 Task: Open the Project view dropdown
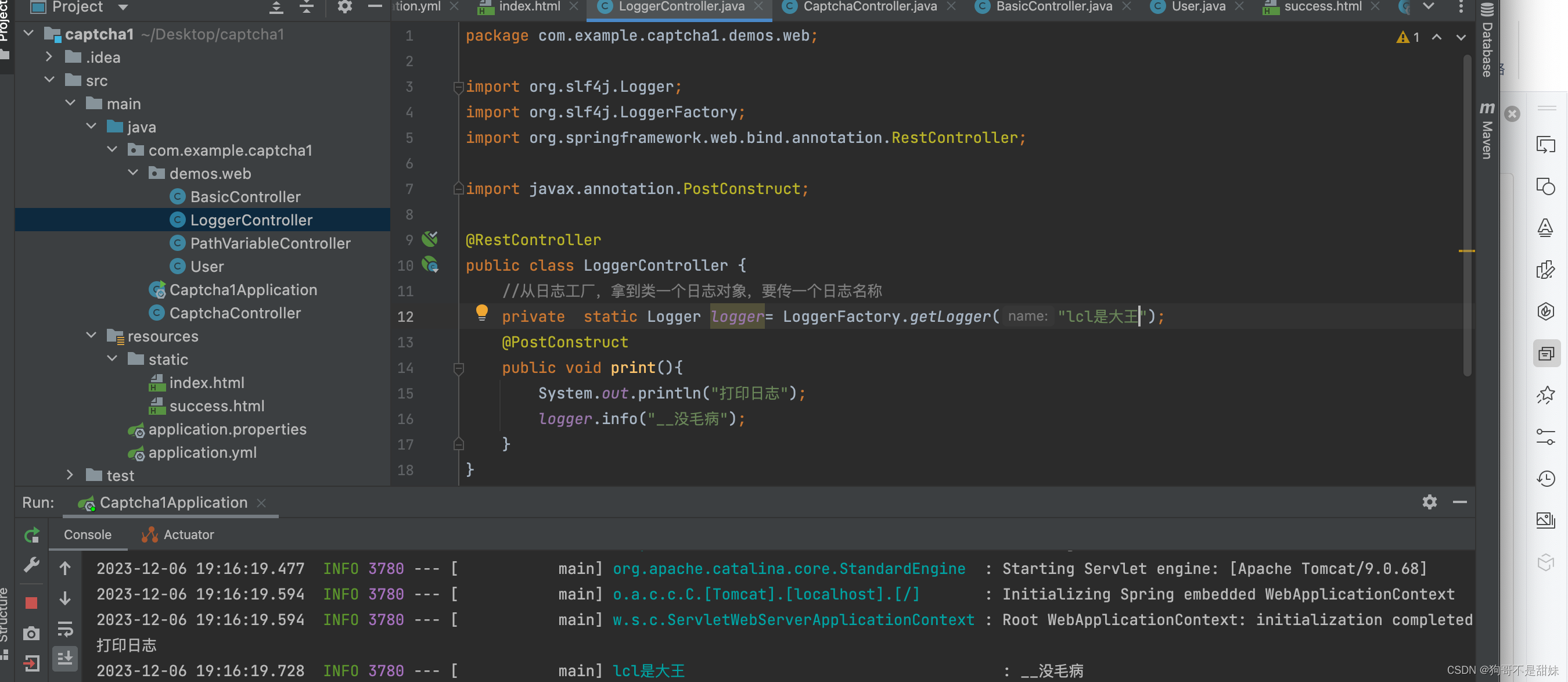pos(123,8)
